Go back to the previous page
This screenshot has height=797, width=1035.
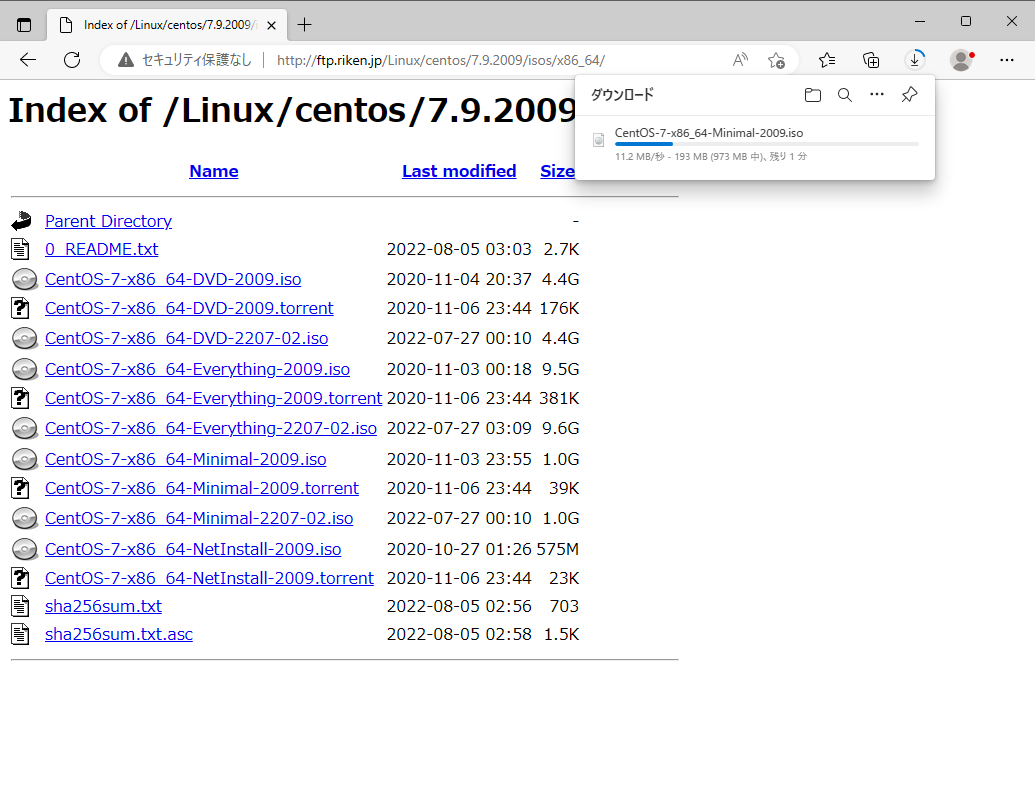[28, 60]
